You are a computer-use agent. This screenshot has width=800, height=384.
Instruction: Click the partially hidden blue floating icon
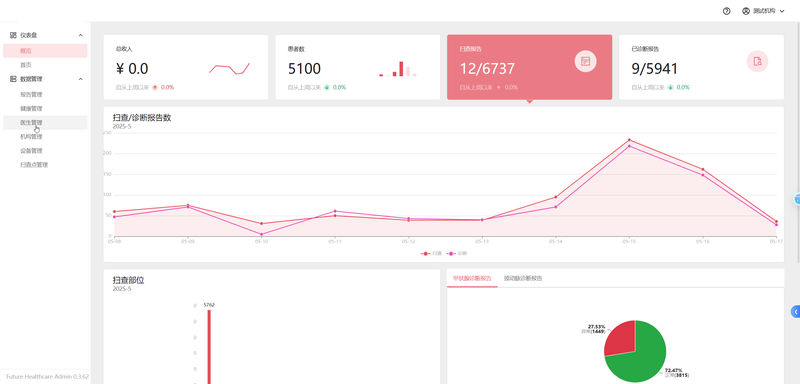pyautogui.click(x=796, y=199)
